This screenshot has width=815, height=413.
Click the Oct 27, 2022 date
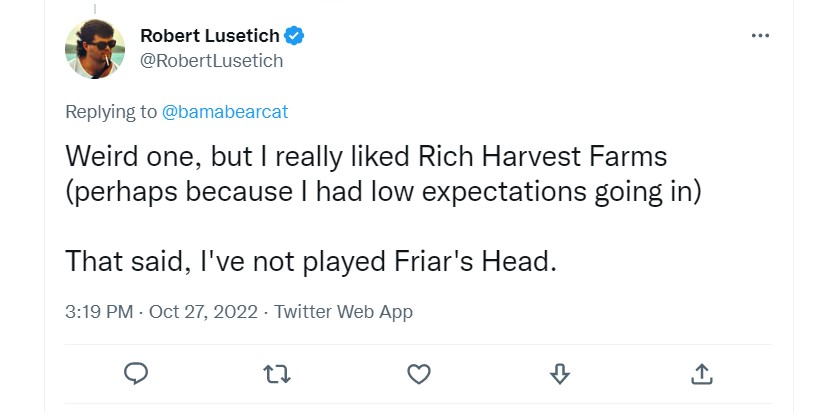(x=205, y=312)
